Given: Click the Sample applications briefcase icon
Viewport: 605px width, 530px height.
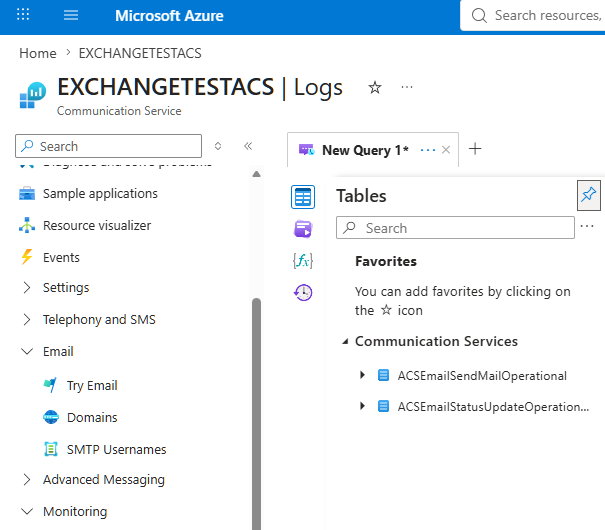Looking at the screenshot, I should pos(27,194).
